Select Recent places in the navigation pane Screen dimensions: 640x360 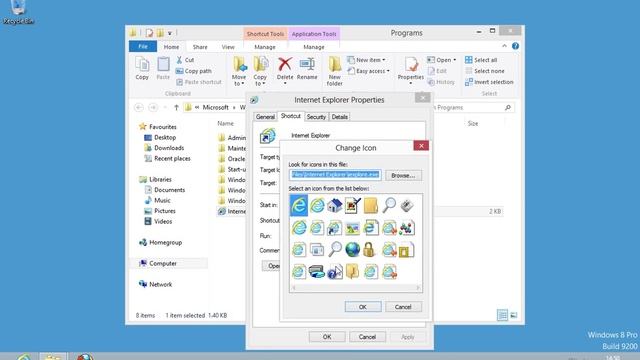[x=167, y=158]
